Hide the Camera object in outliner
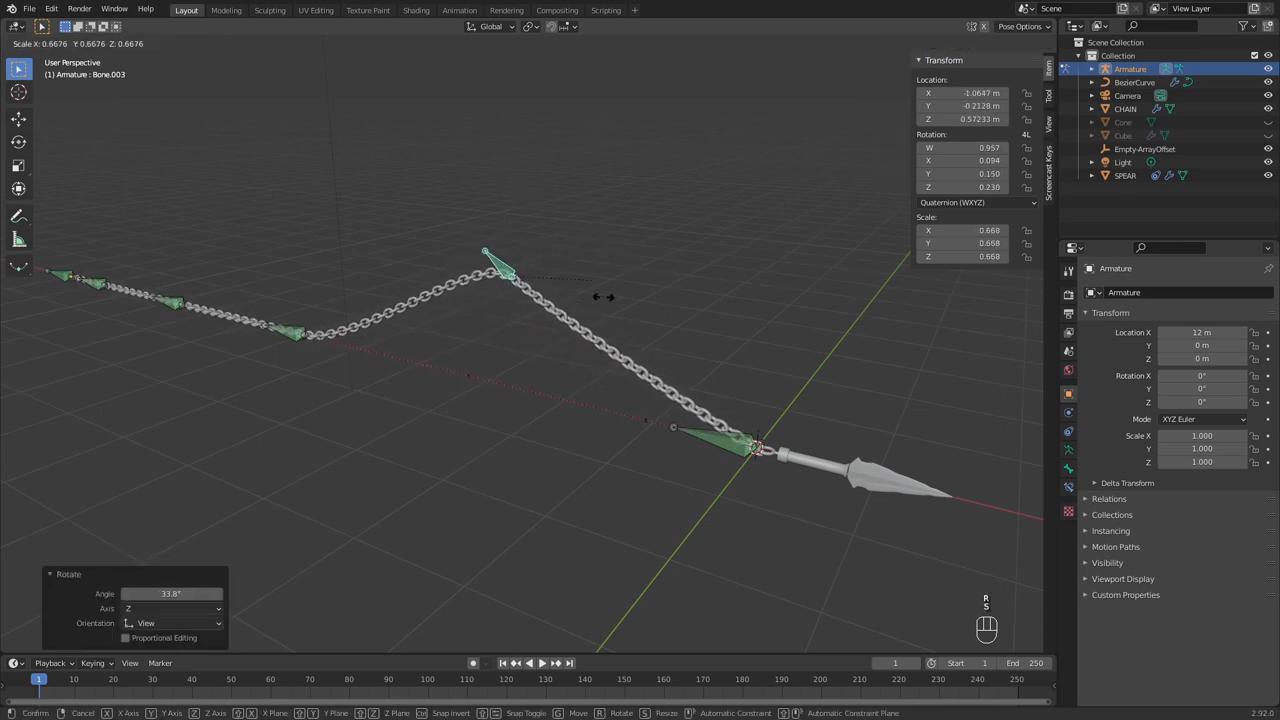Image resolution: width=1280 pixels, height=720 pixels. (1268, 96)
